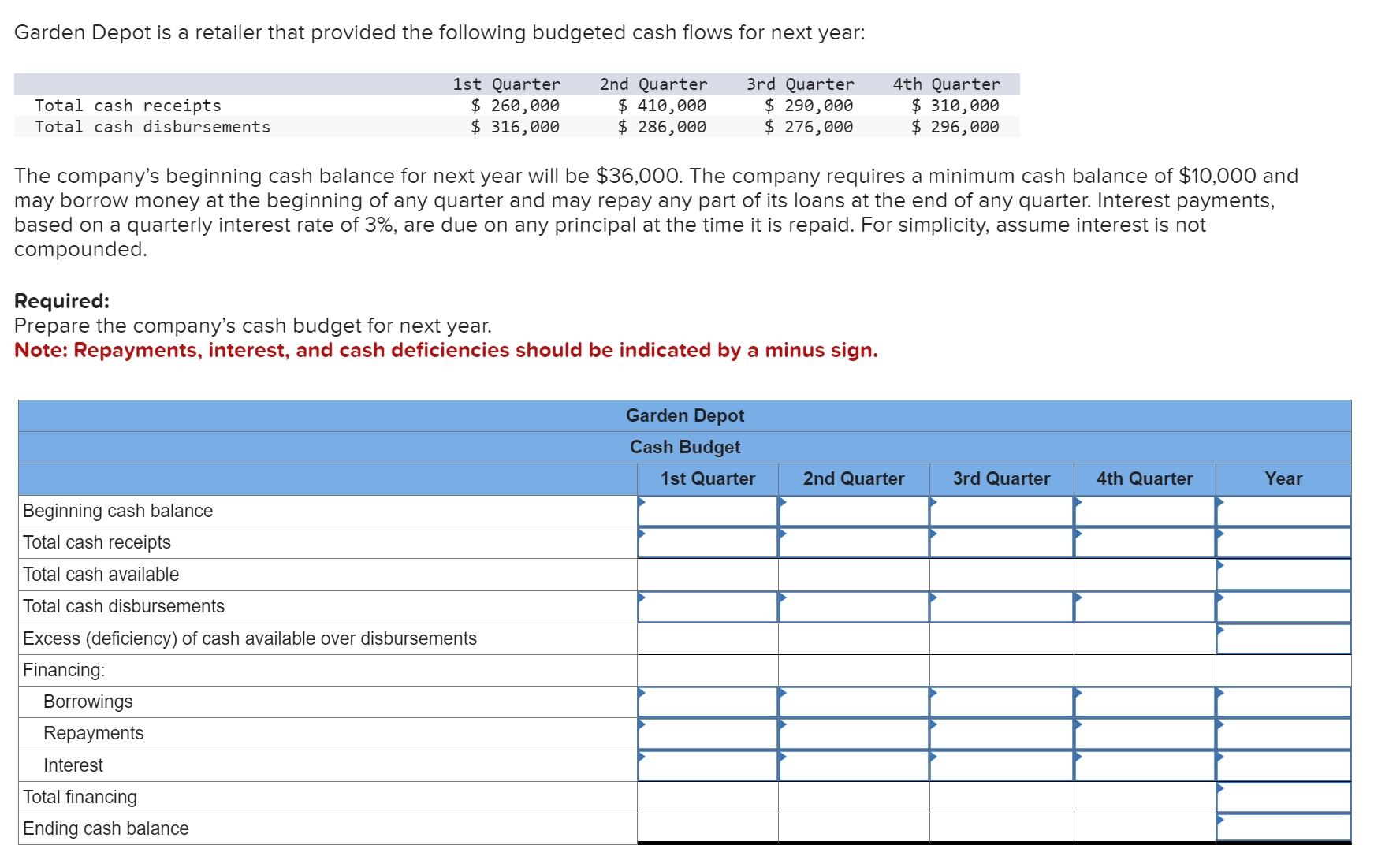This screenshot has height=856, width=1400.
Task: Select the 'Financing:' section label
Action: pos(64,670)
